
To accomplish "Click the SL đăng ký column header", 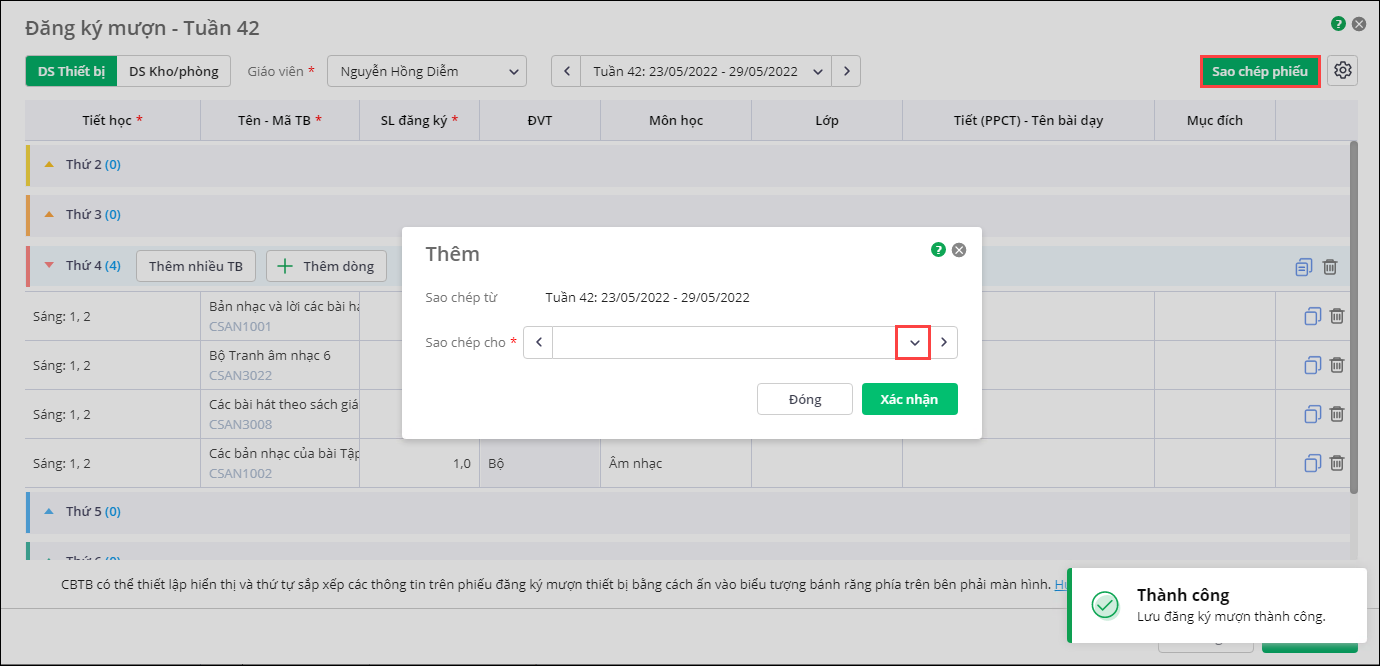I will click(420, 120).
